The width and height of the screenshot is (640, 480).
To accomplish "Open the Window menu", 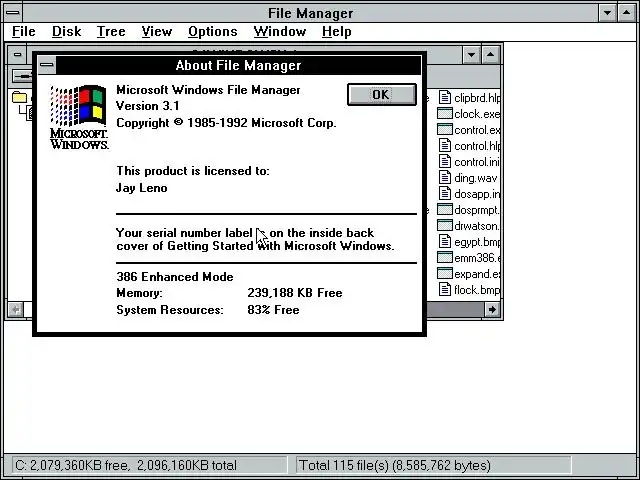I will (280, 31).
